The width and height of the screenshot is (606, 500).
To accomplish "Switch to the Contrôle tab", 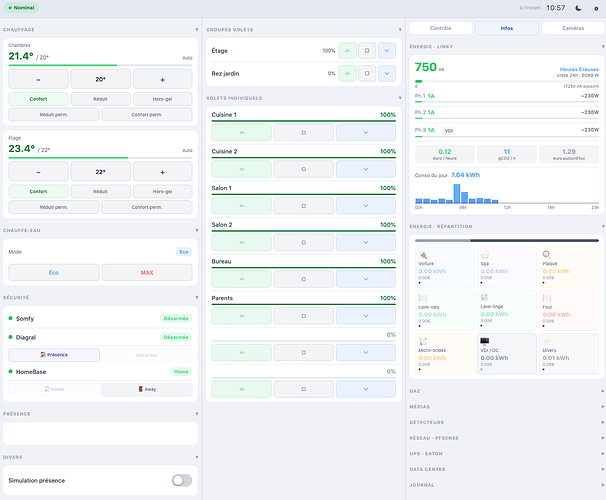I will coord(441,28).
